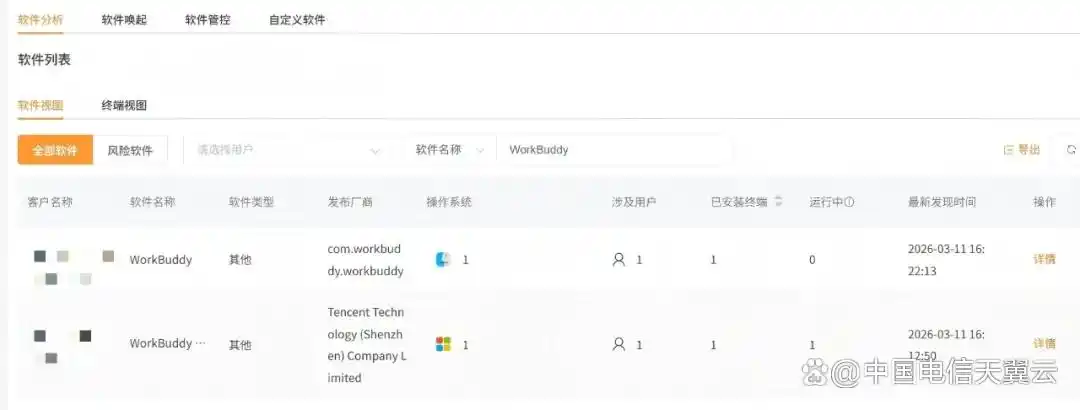Click 其他 type in Tencent row
The height and width of the screenshot is (410, 1080).
click(x=240, y=344)
